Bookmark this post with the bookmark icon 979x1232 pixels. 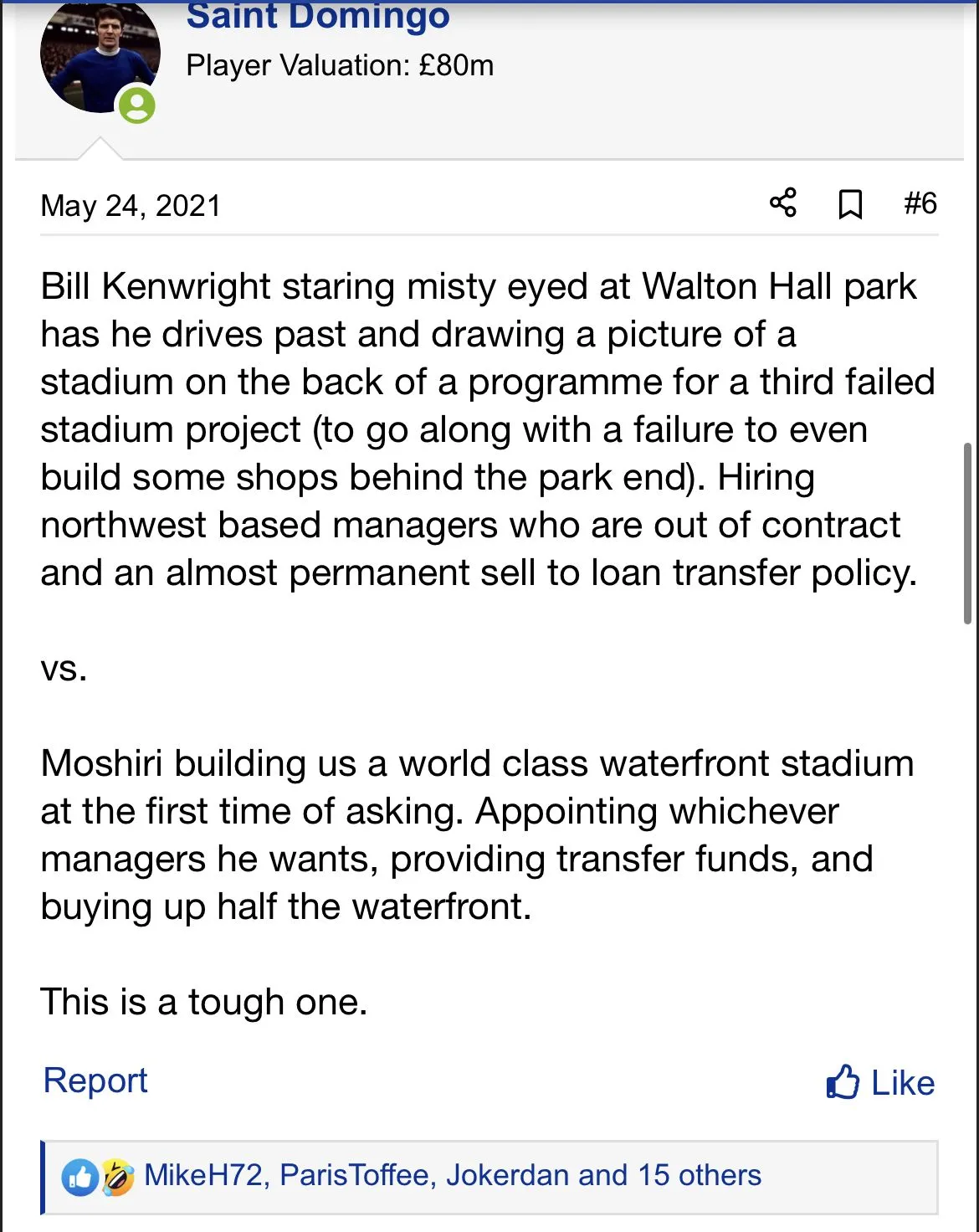coord(850,204)
